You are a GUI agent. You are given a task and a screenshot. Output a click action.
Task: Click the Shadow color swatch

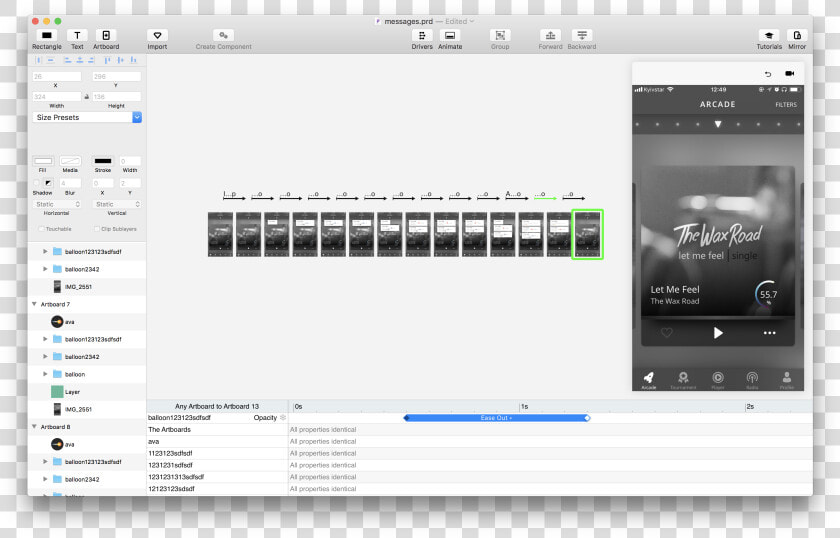[x=48, y=183]
